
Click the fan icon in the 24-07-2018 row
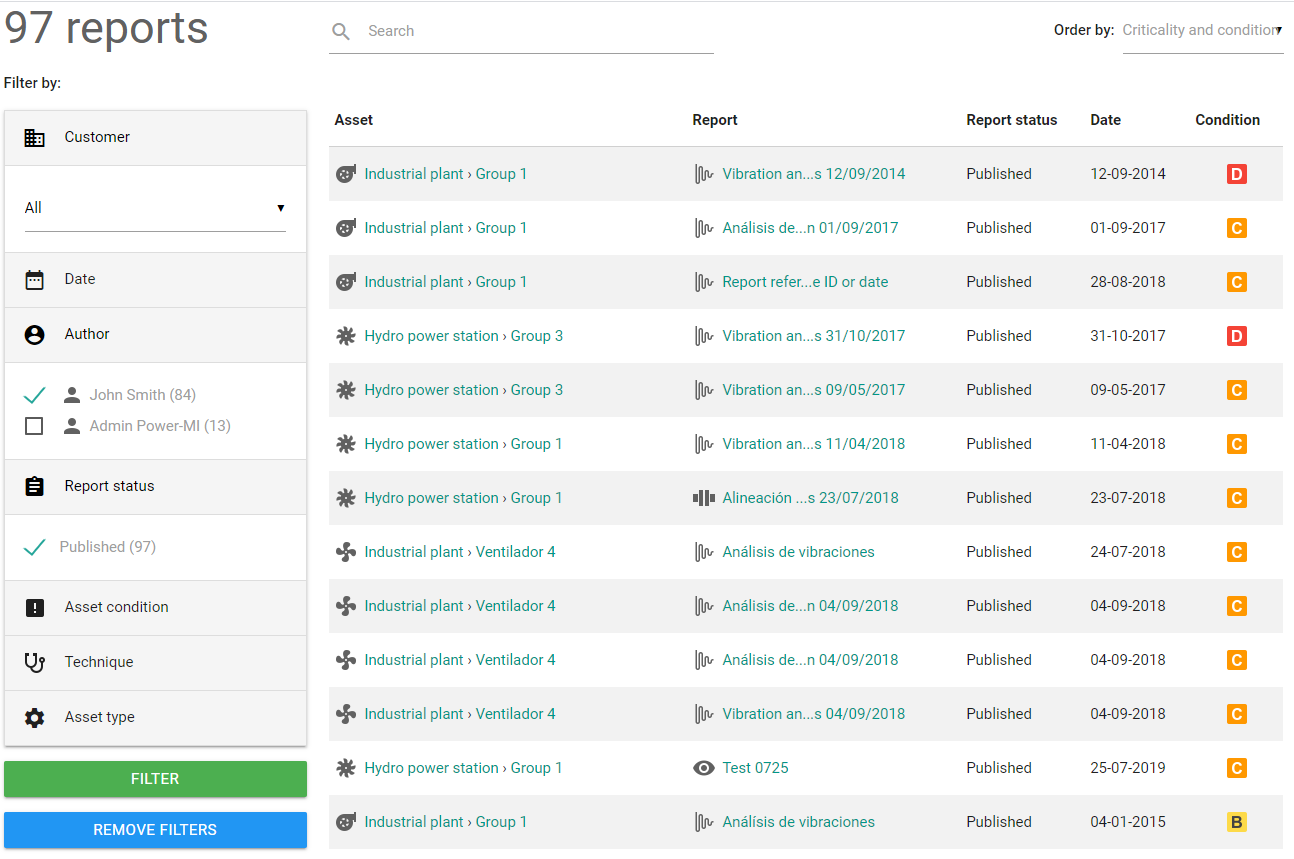click(x=346, y=552)
